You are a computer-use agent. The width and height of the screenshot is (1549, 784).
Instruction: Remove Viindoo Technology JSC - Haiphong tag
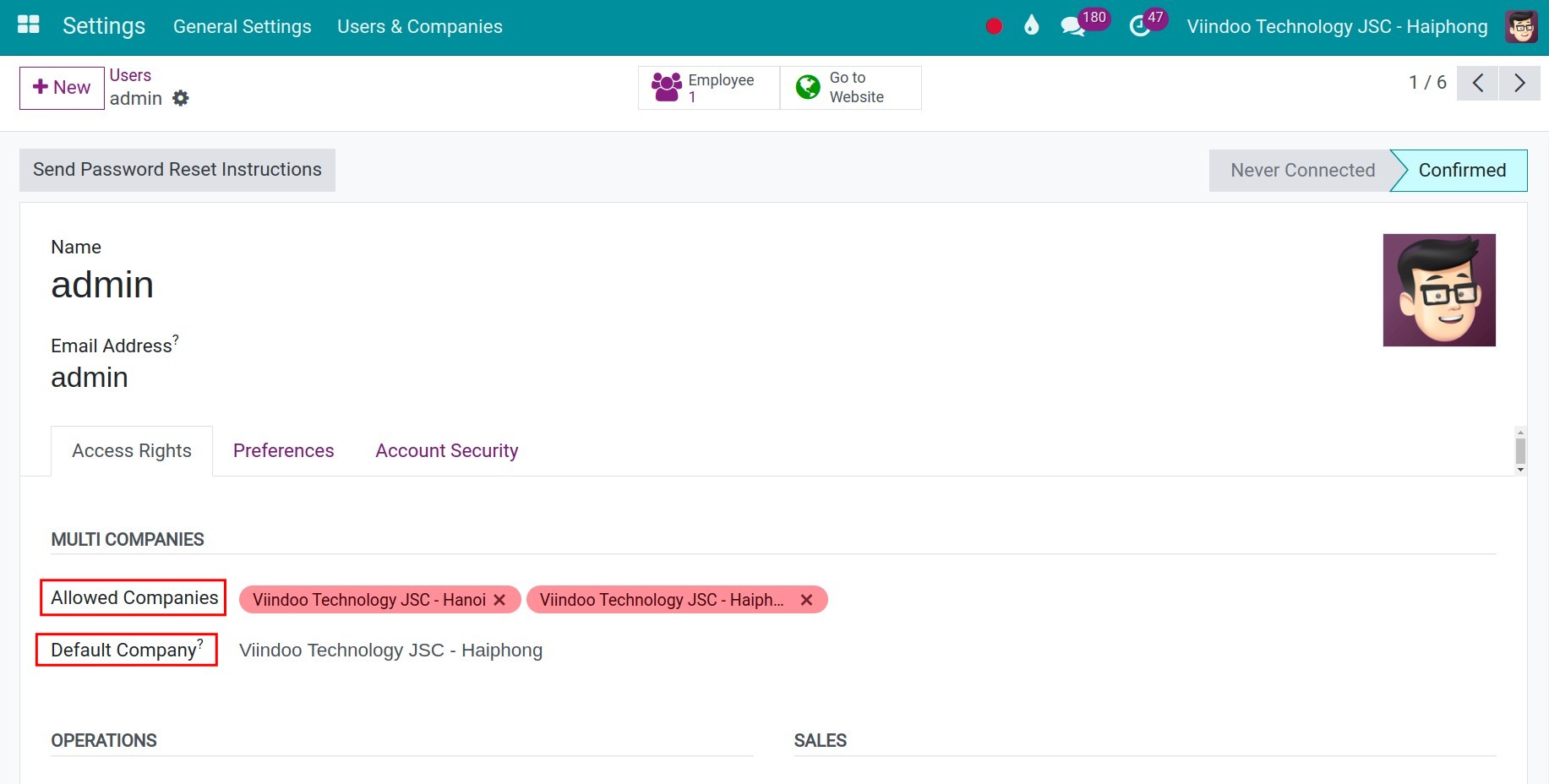807,600
